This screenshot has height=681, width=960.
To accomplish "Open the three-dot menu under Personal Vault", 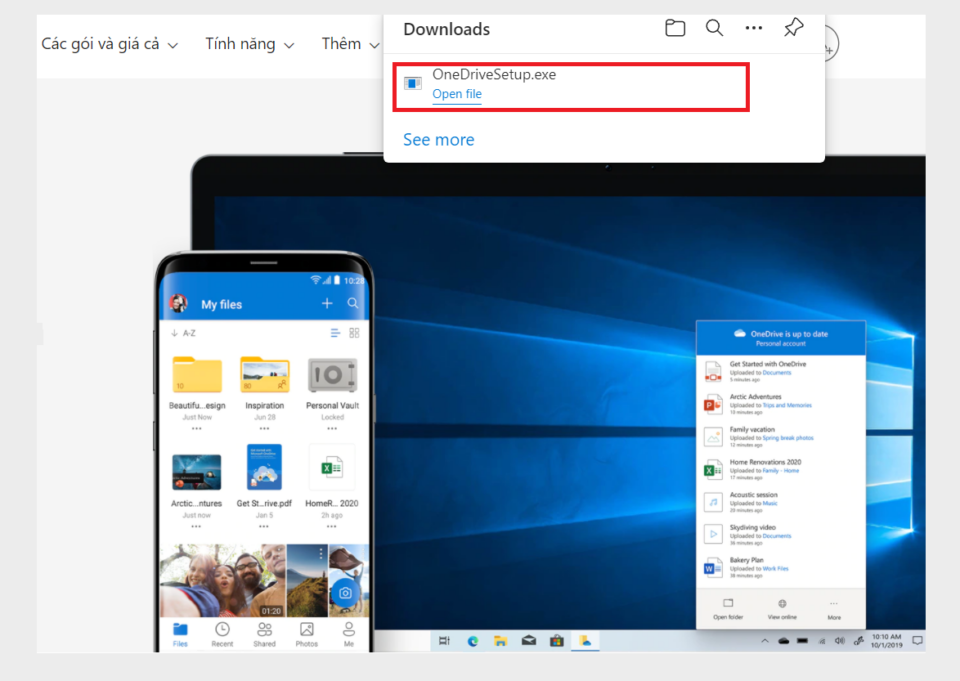I will (332, 429).
